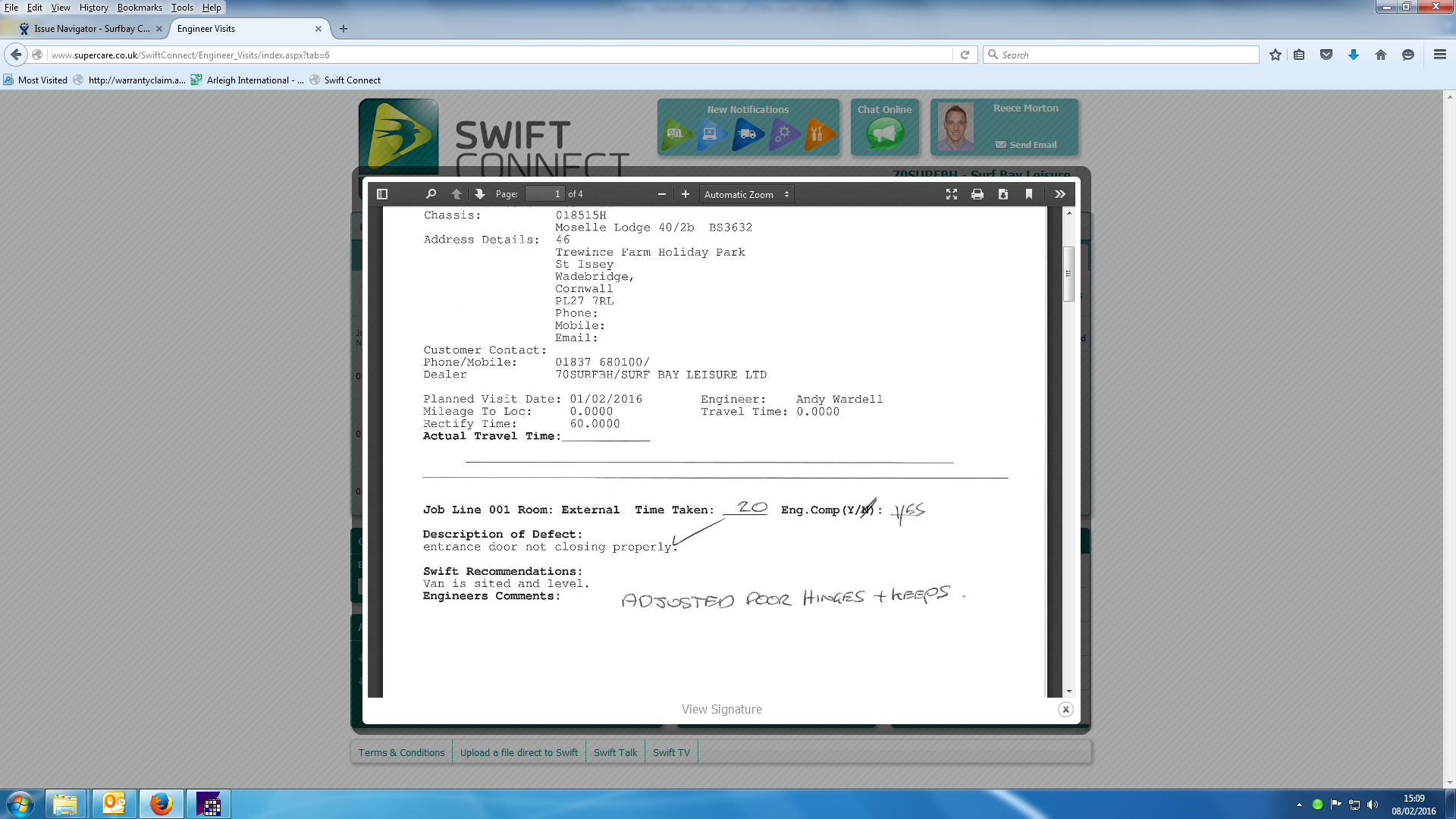Download the PDF file
The width and height of the screenshot is (1456, 819).
click(x=1003, y=194)
